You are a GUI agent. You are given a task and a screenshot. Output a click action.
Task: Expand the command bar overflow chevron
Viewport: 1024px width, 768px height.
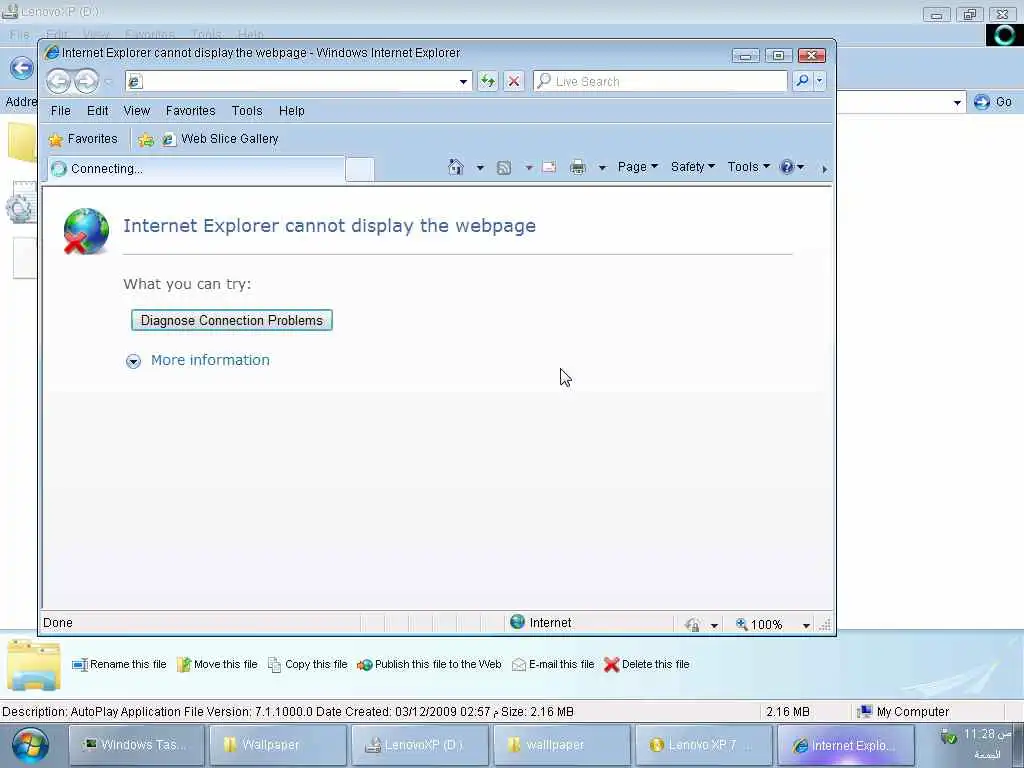(x=824, y=169)
